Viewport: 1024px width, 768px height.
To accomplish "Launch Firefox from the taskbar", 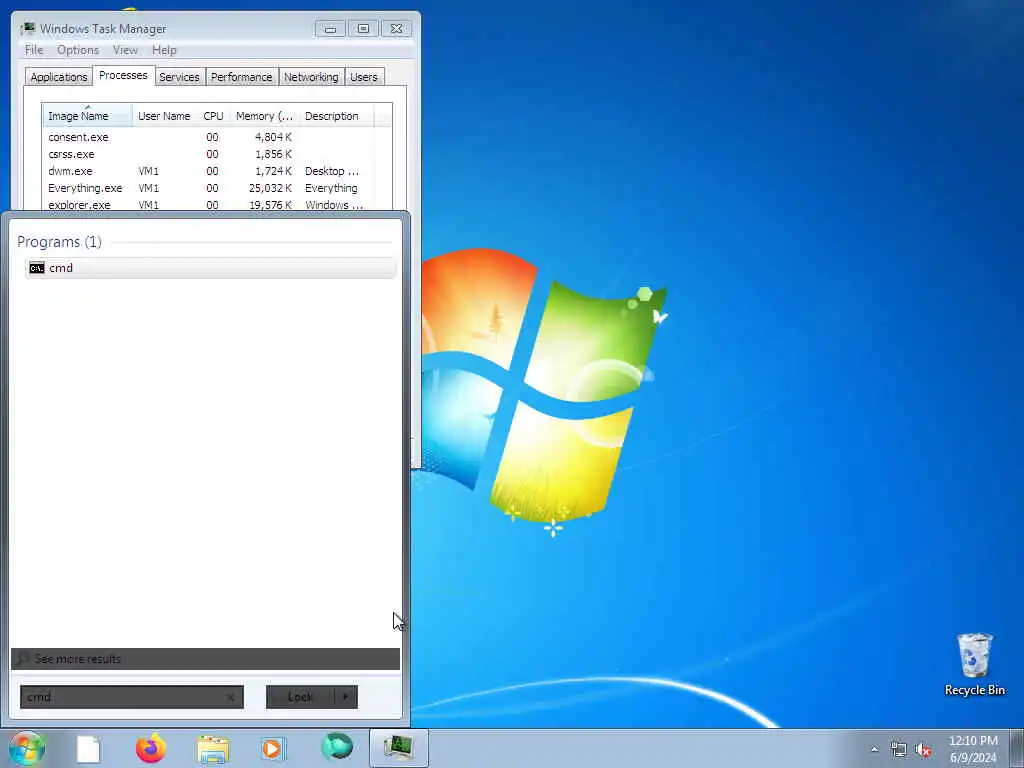I will tap(150, 748).
